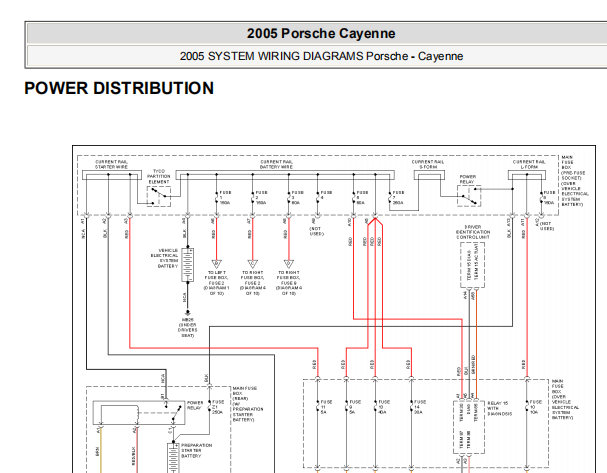Screen dimensions: 607x473
Task: Click the 'POWER DISTRIBUTION' heading
Action: pyautogui.click(x=119, y=88)
